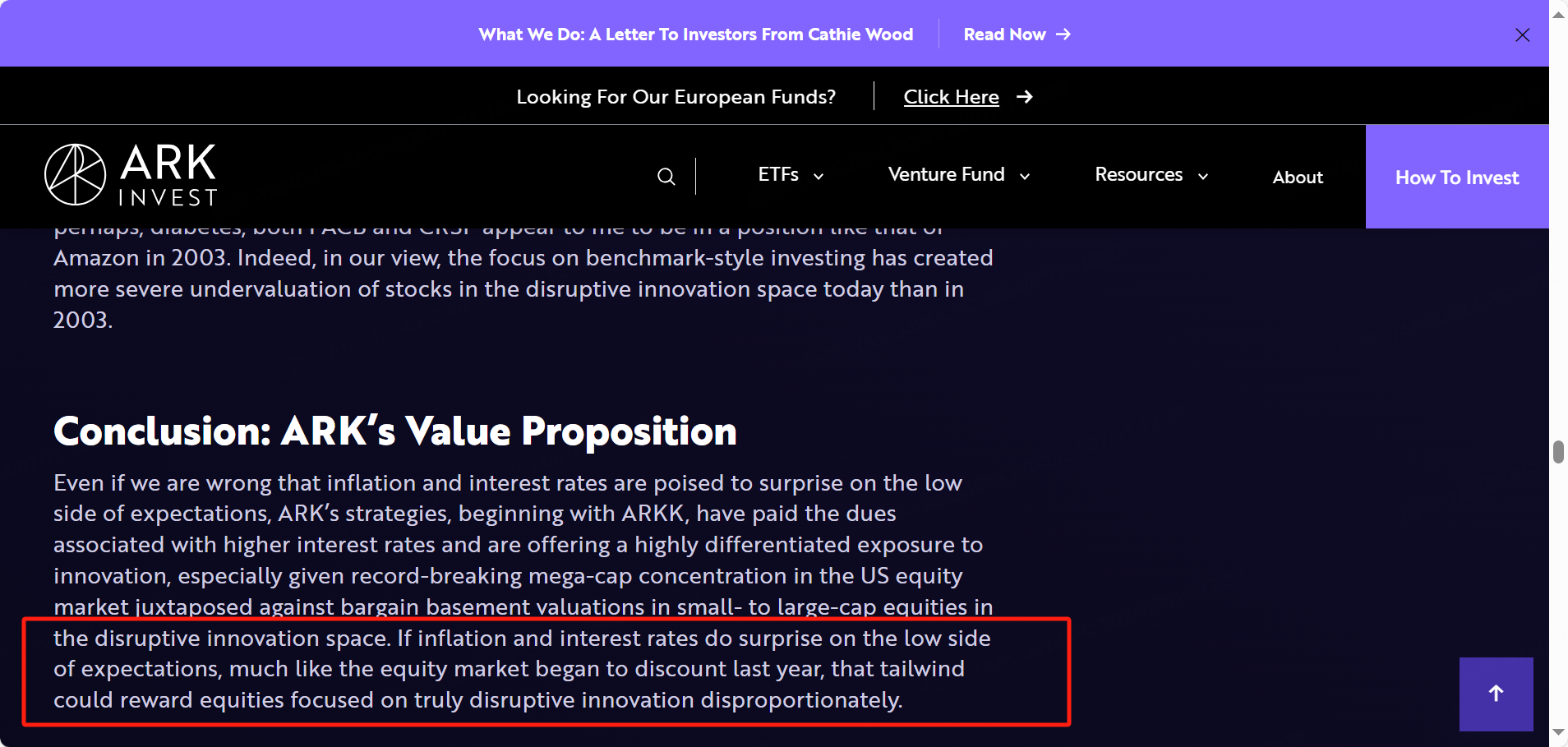
Task: Open the Read Now link
Action: (1004, 35)
